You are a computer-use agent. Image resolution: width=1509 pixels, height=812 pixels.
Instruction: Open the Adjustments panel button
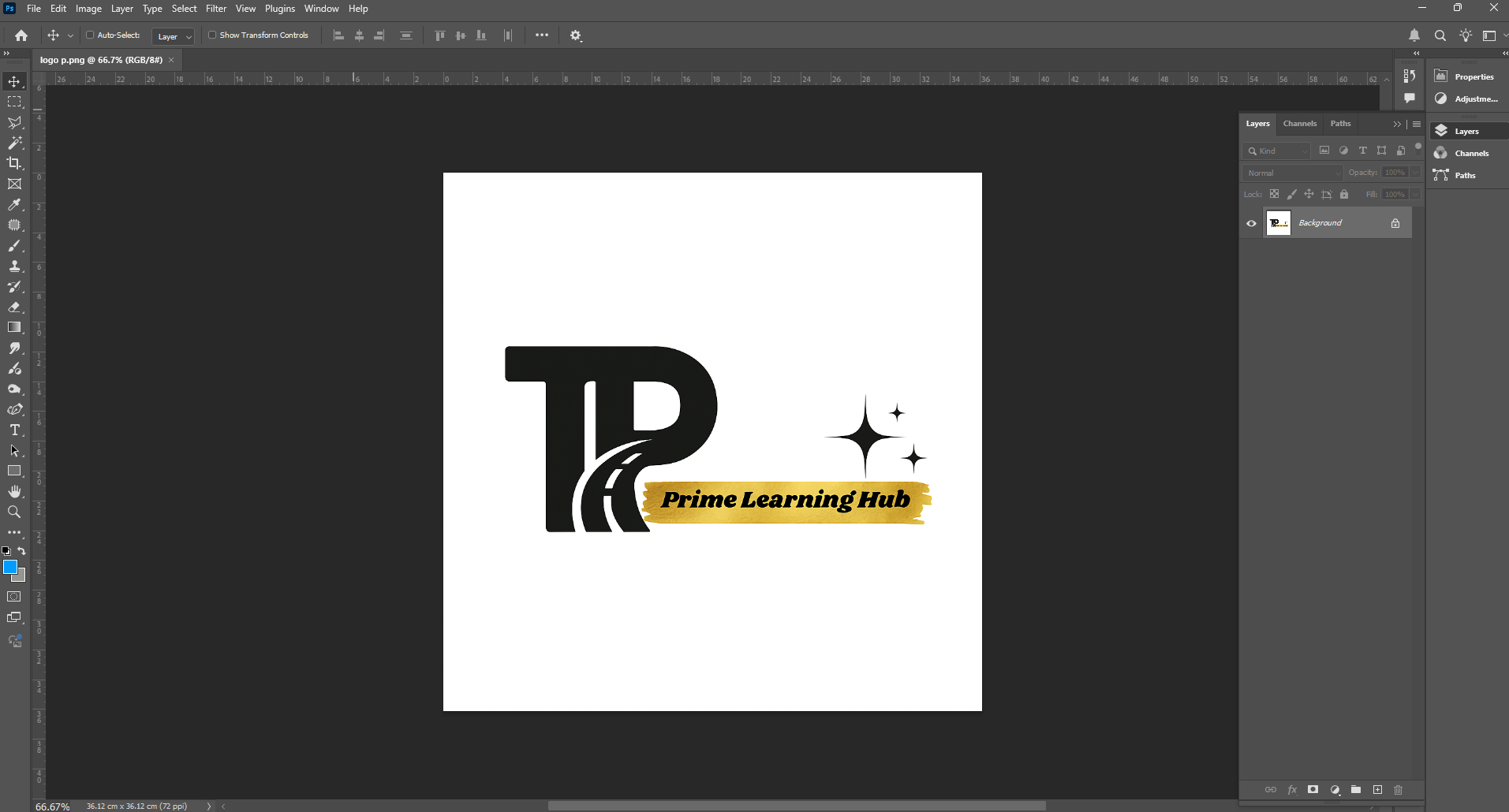tap(1466, 99)
